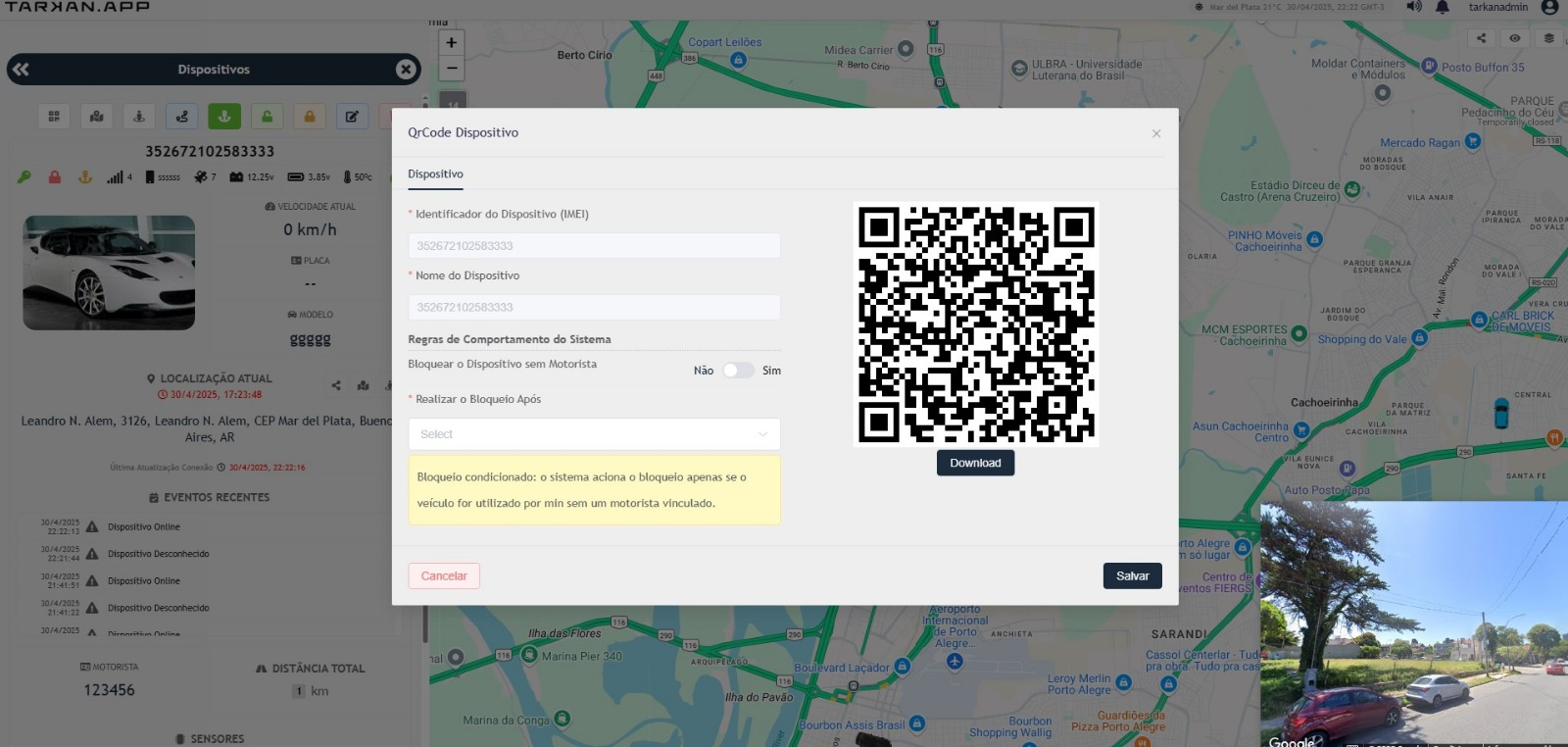The image size is (1568, 747).
Task: Open the user avatar account icon
Action: coord(1549,7)
